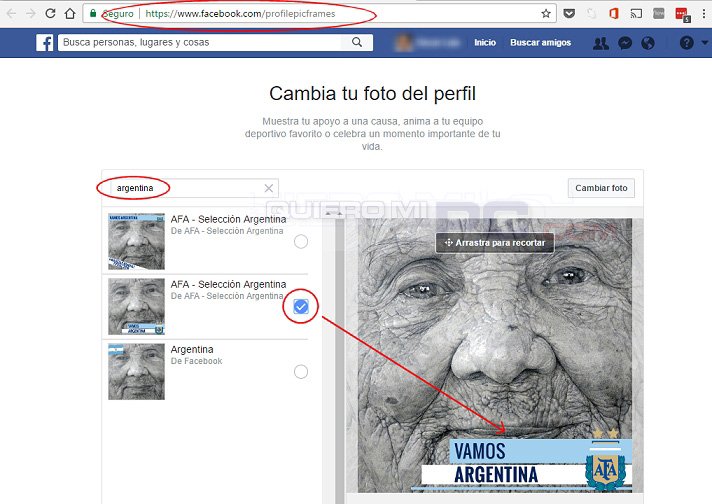
Task: Open Buscar amigos link
Action: point(540,43)
